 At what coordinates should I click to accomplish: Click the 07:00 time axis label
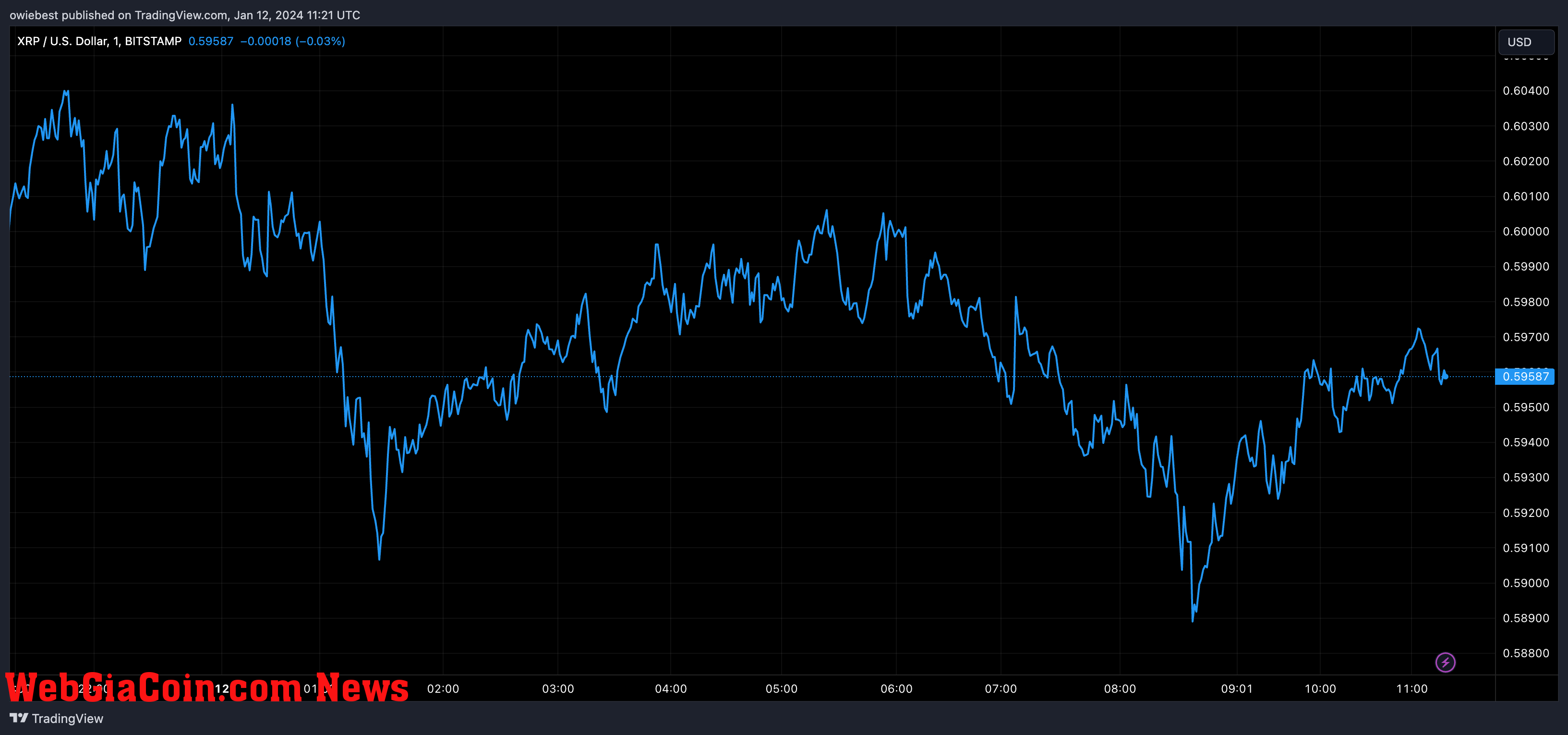pyautogui.click(x=1001, y=689)
